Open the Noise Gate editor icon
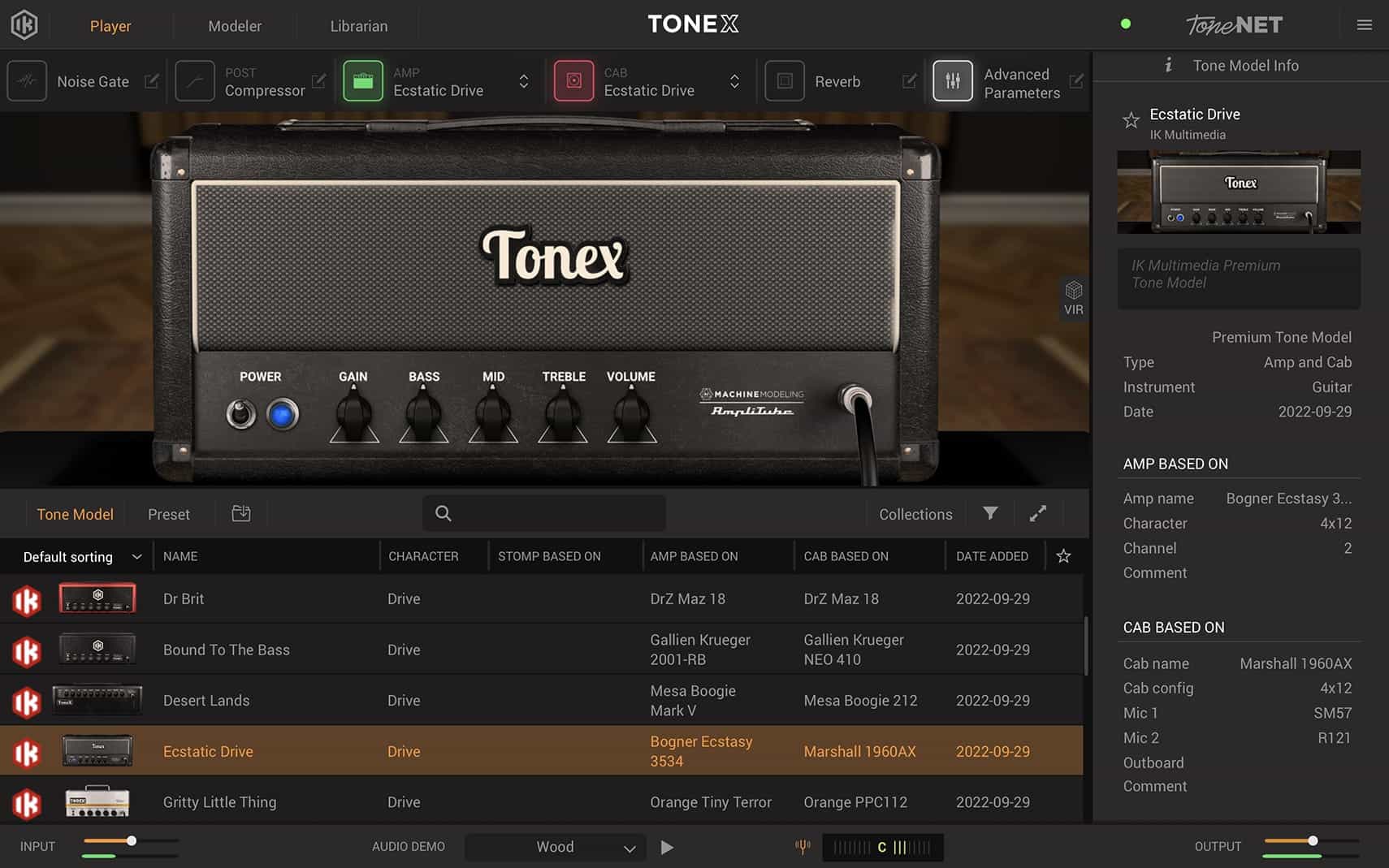Viewport: 1389px width, 868px height. (152, 81)
